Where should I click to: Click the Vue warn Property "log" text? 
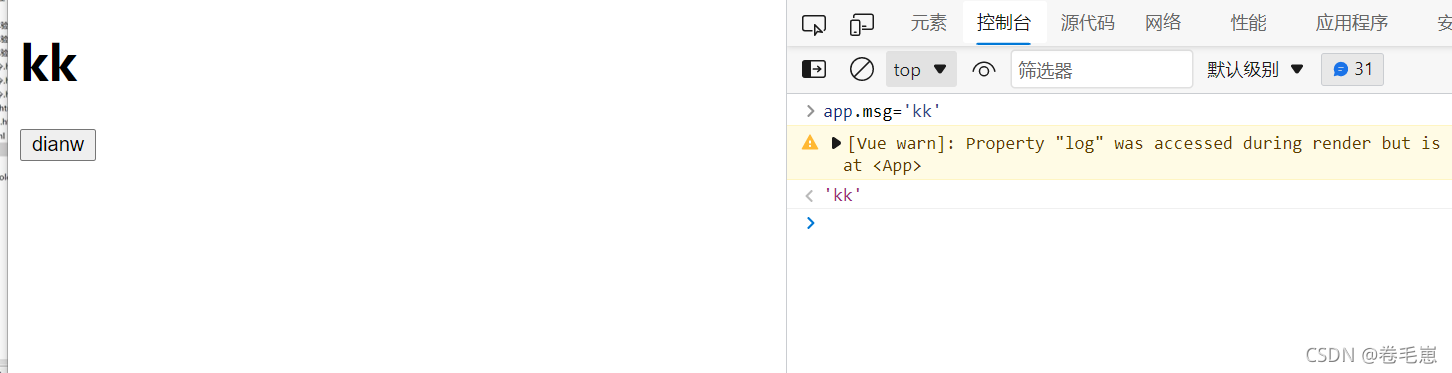[x=1143, y=143]
